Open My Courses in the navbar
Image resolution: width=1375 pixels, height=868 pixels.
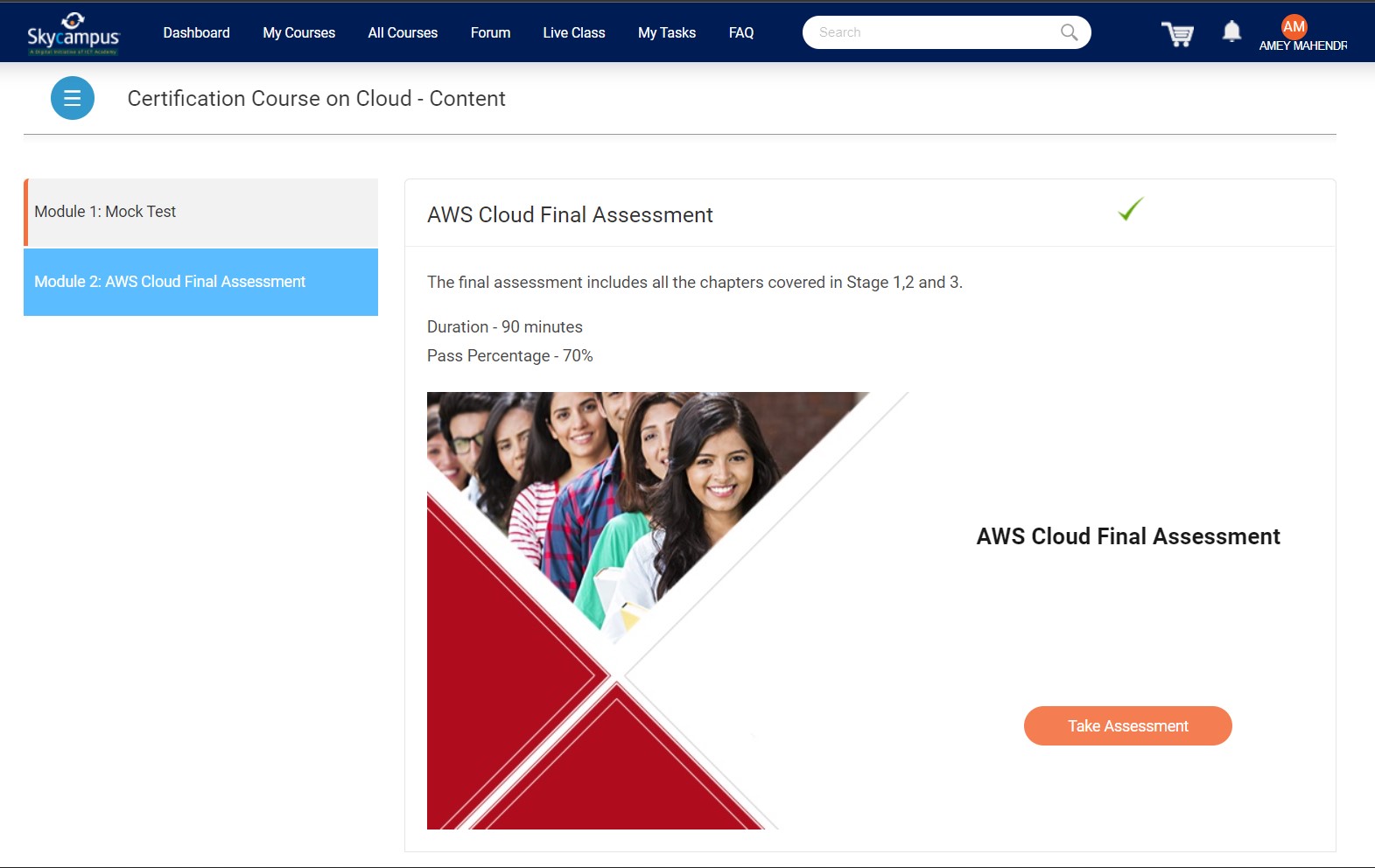[x=298, y=32]
